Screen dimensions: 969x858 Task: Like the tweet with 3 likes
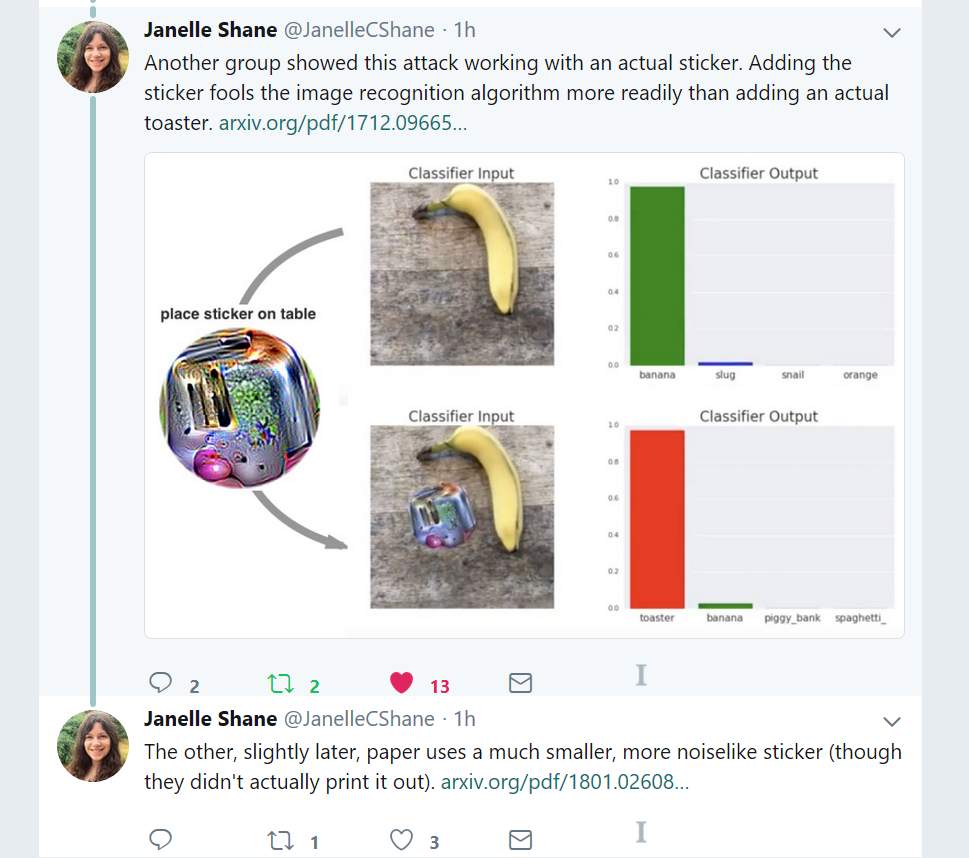point(401,839)
